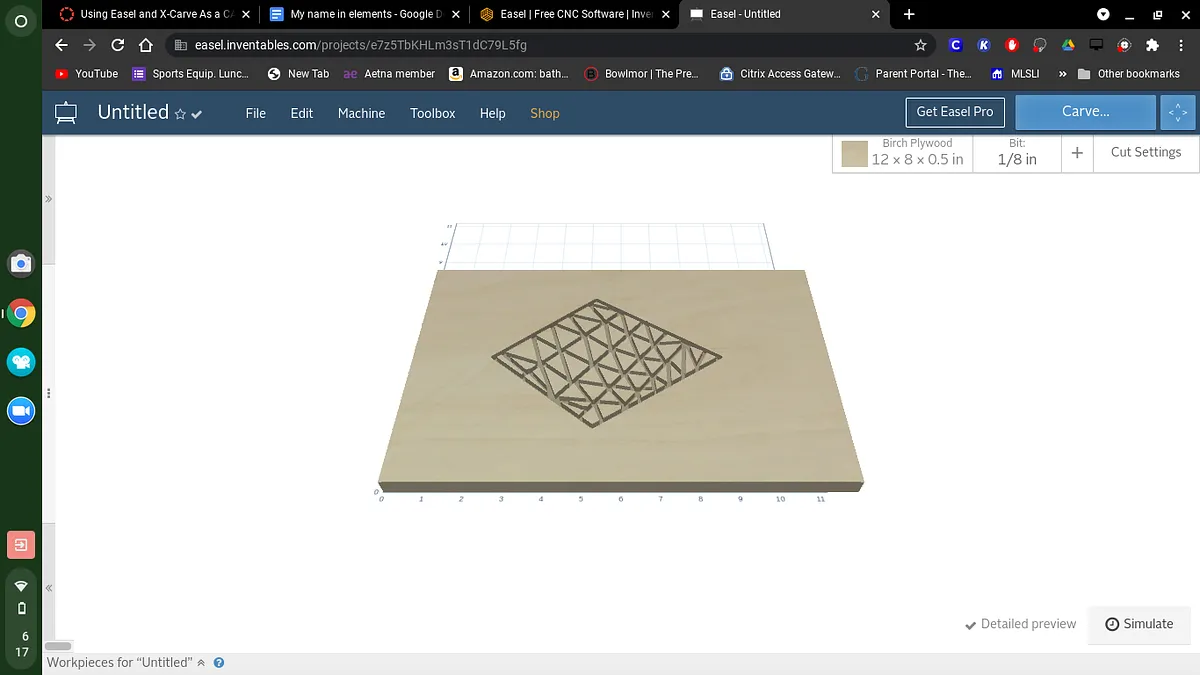The image size is (1200, 675).
Task: Open the Sports Equip. Lunch bookmark
Action: point(191,74)
